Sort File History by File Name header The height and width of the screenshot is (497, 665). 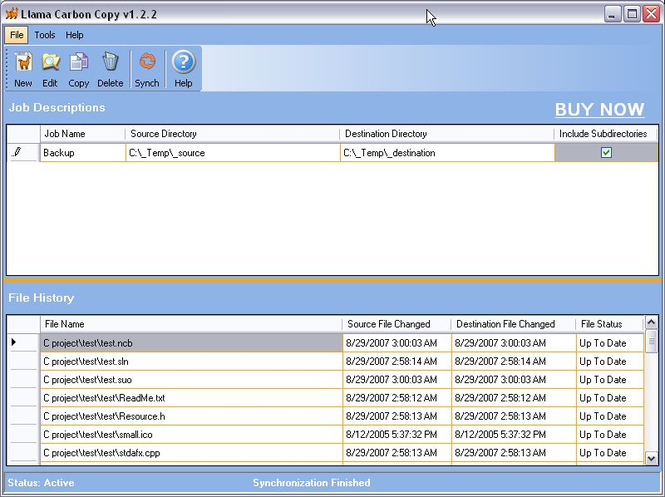click(191, 324)
